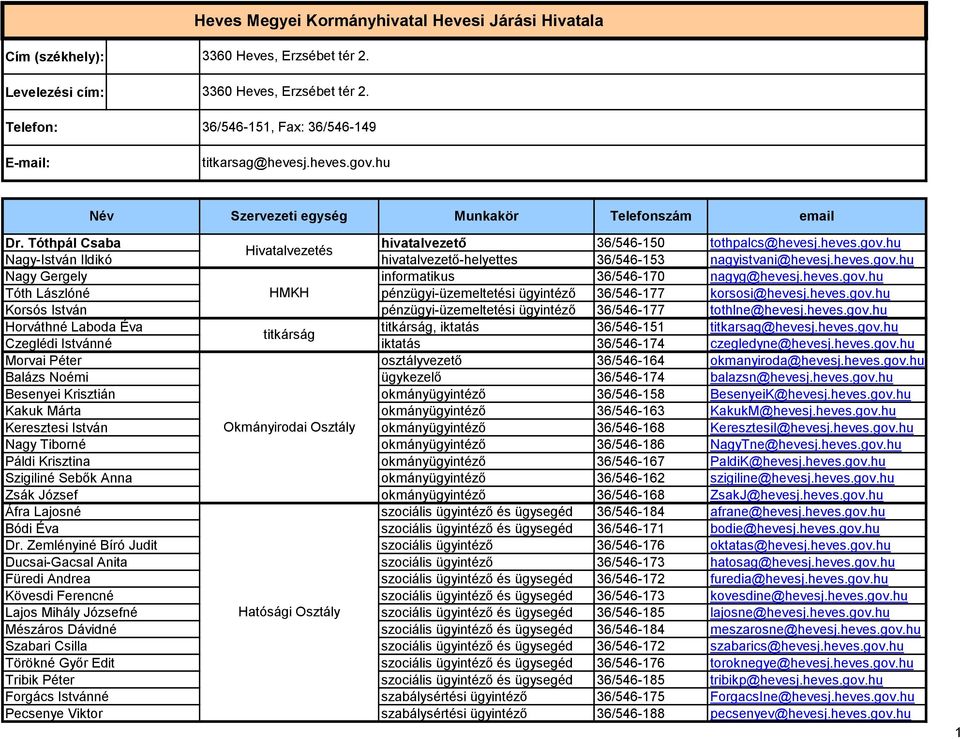Click the email column header
Viewport: 960px width, 739px height.
point(816,216)
